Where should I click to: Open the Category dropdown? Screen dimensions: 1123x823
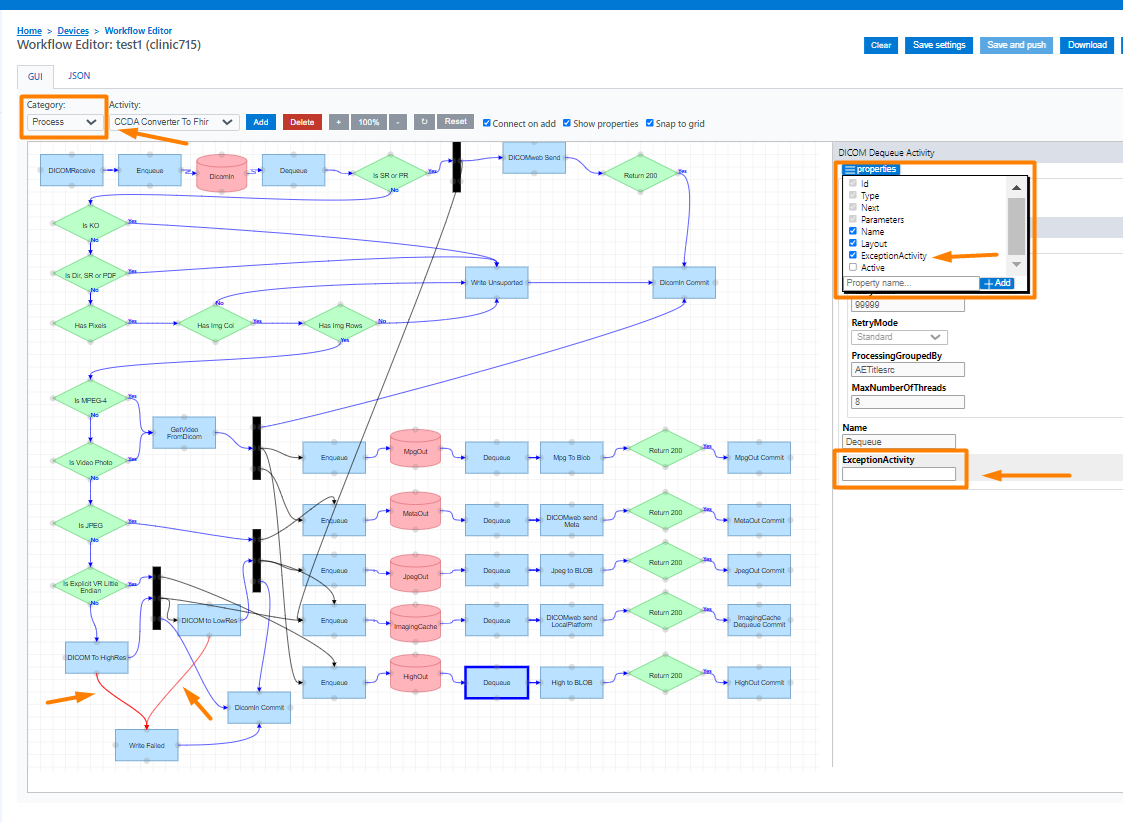(x=65, y=122)
